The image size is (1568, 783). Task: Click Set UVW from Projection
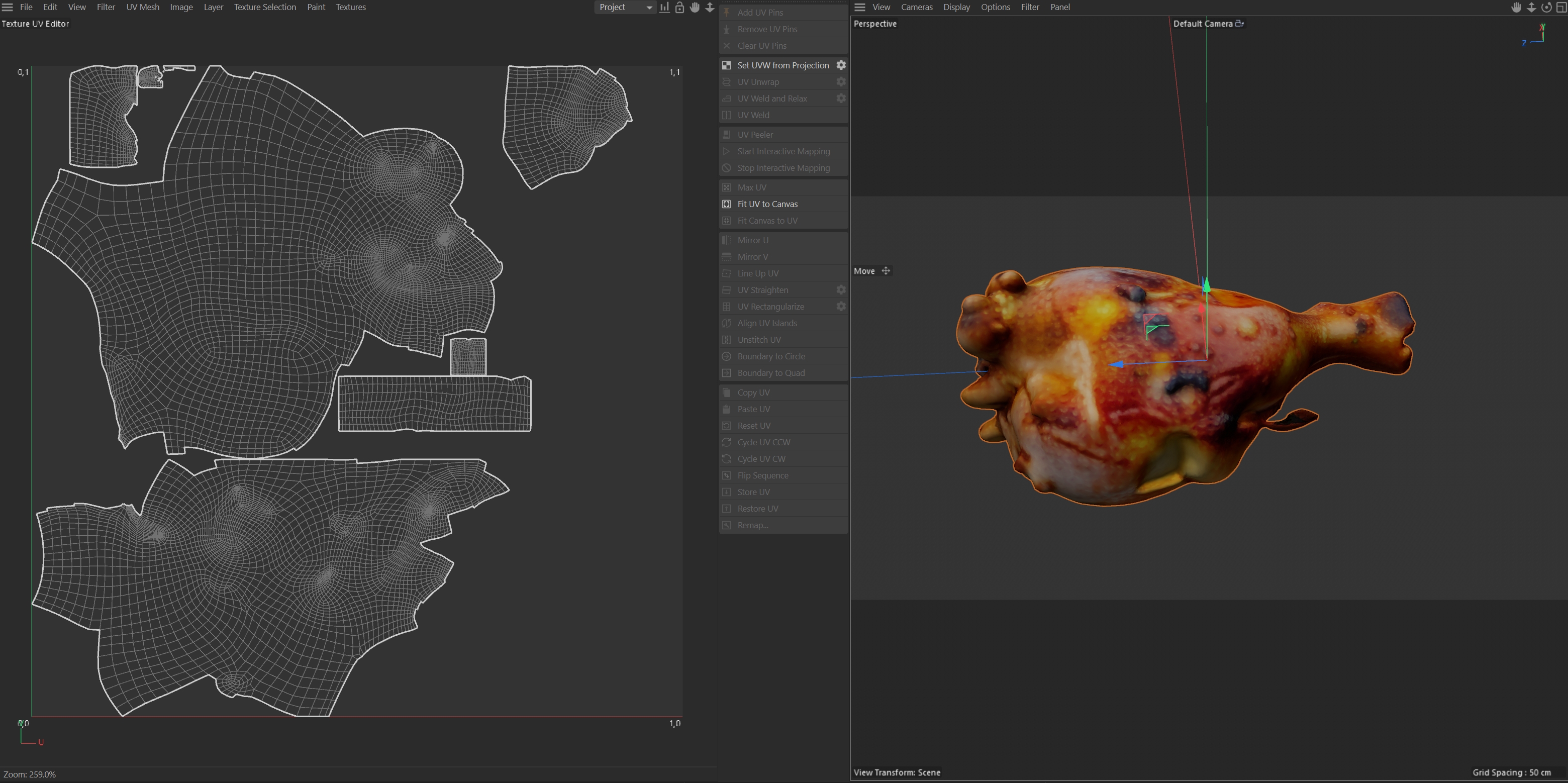(783, 65)
